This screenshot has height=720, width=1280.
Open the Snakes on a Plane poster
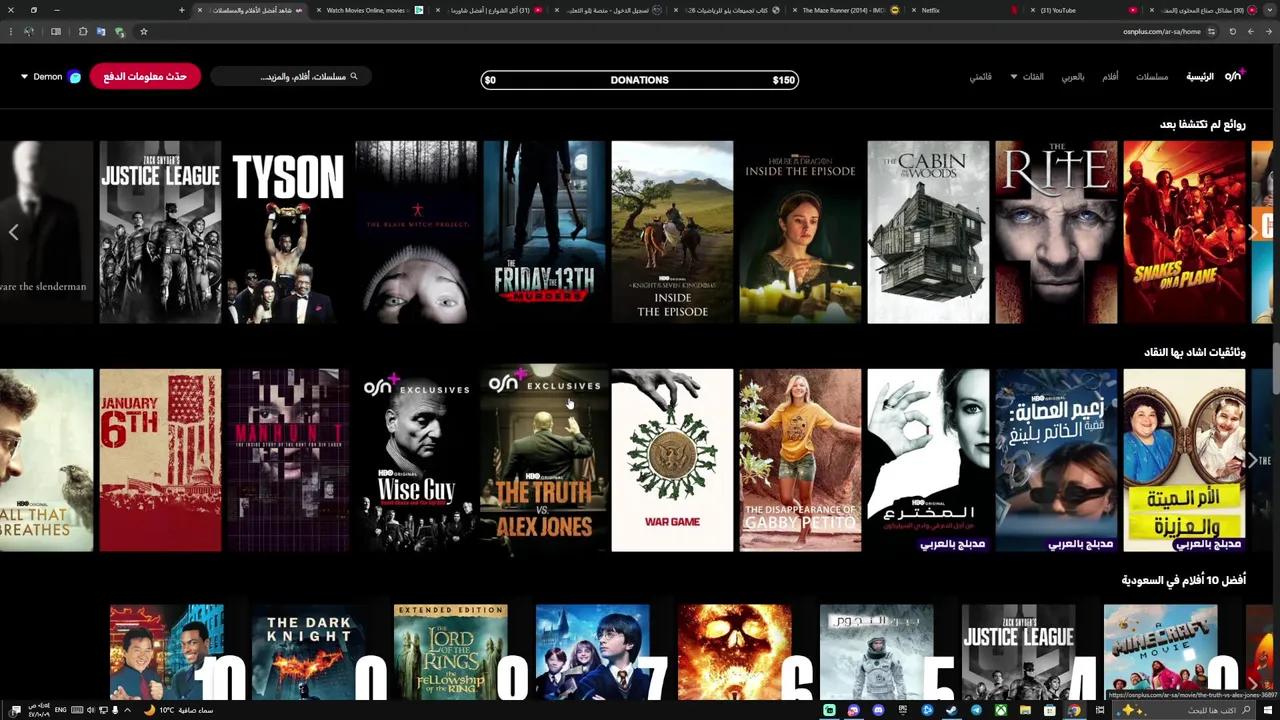1184,232
